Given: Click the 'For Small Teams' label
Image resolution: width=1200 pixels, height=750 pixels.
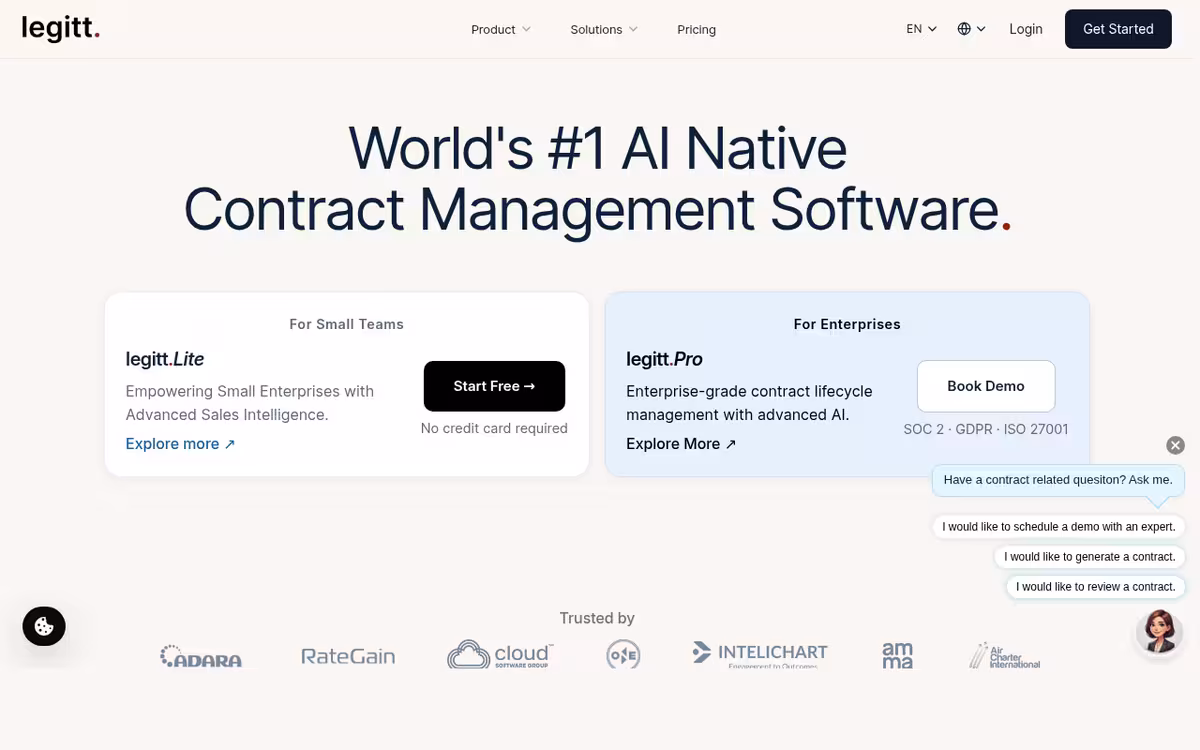Looking at the screenshot, I should (347, 324).
